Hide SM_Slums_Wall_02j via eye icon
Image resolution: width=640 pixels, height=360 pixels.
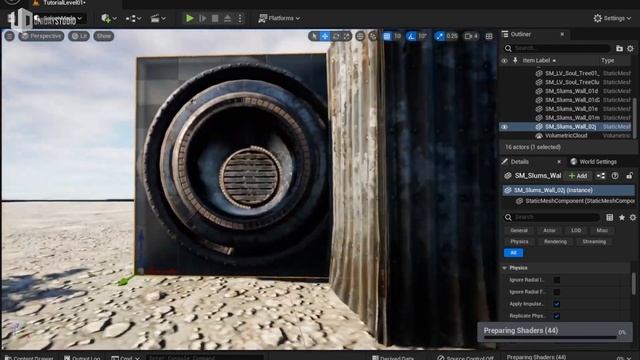[504, 127]
